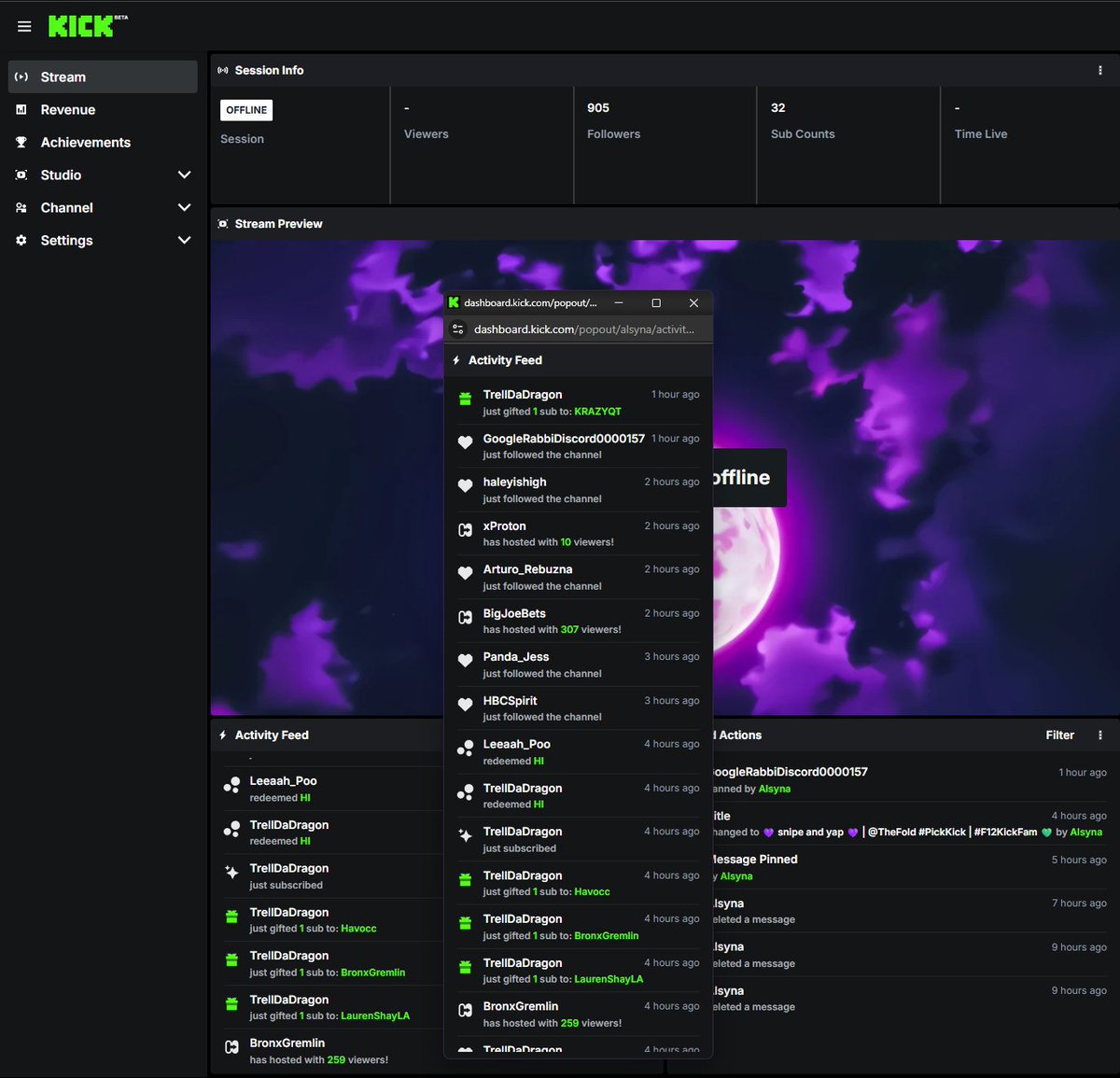Click heart icon beside Panda_Jess

tap(465, 661)
